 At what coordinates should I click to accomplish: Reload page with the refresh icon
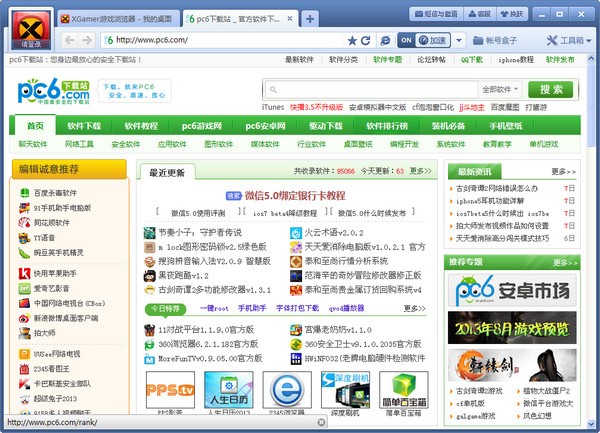(x=366, y=41)
